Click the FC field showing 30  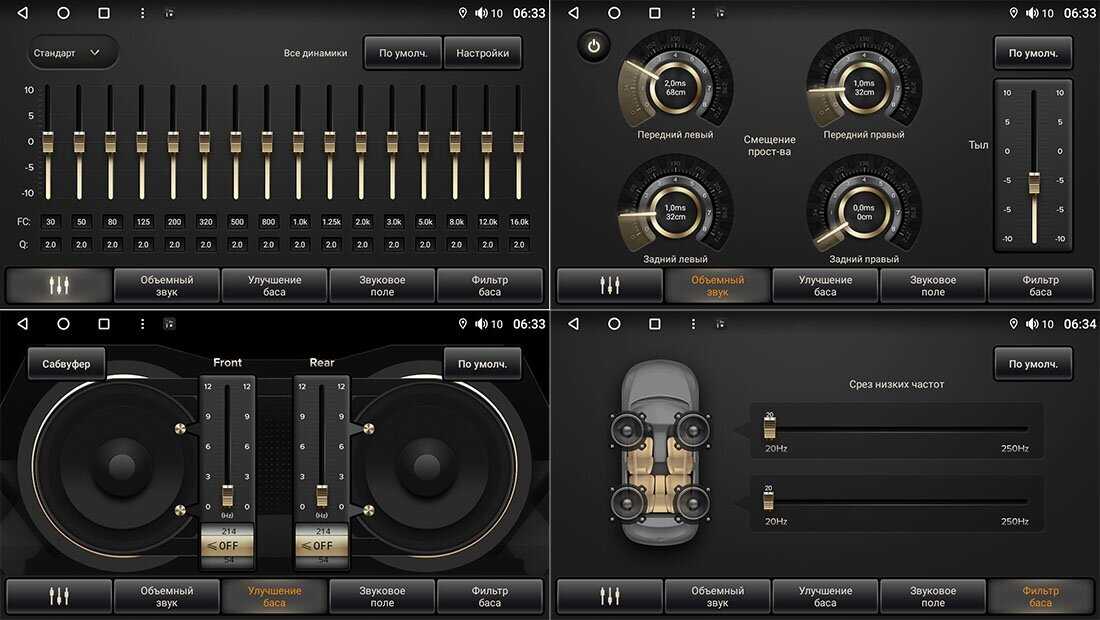(x=50, y=222)
